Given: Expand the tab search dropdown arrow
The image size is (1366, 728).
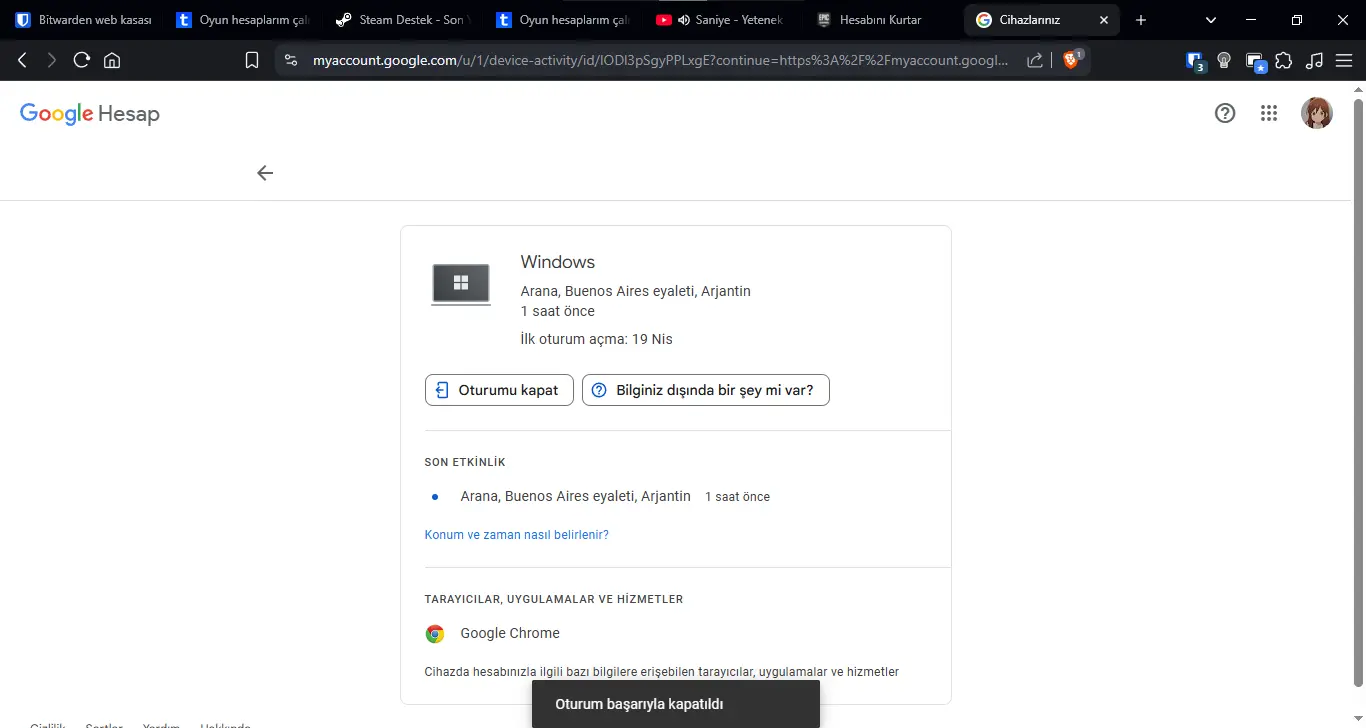Looking at the screenshot, I should 1211,20.
